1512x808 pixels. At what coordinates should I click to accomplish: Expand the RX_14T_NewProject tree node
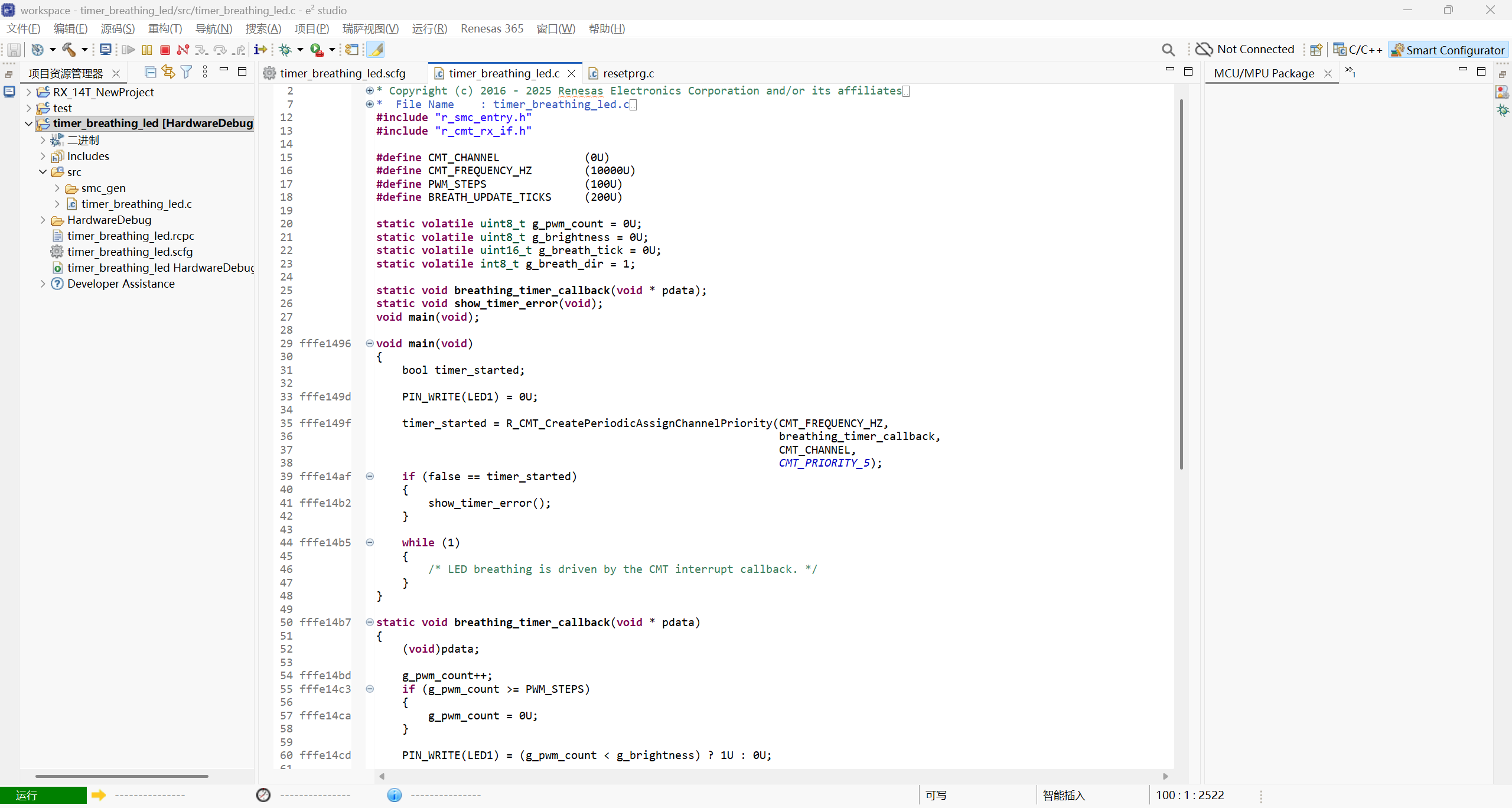[x=28, y=92]
